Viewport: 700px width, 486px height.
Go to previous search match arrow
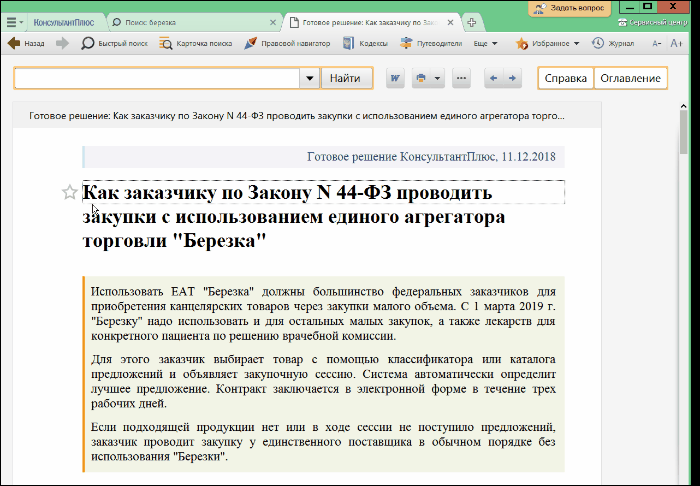click(x=494, y=78)
